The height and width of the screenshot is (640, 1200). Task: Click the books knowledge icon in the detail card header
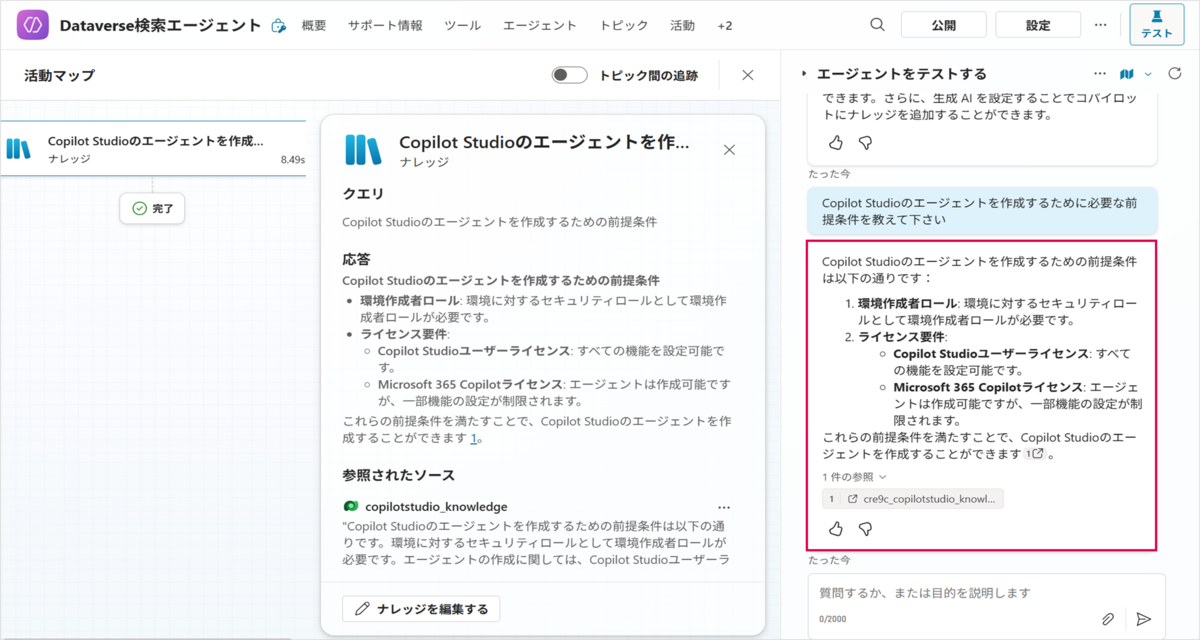(363, 149)
